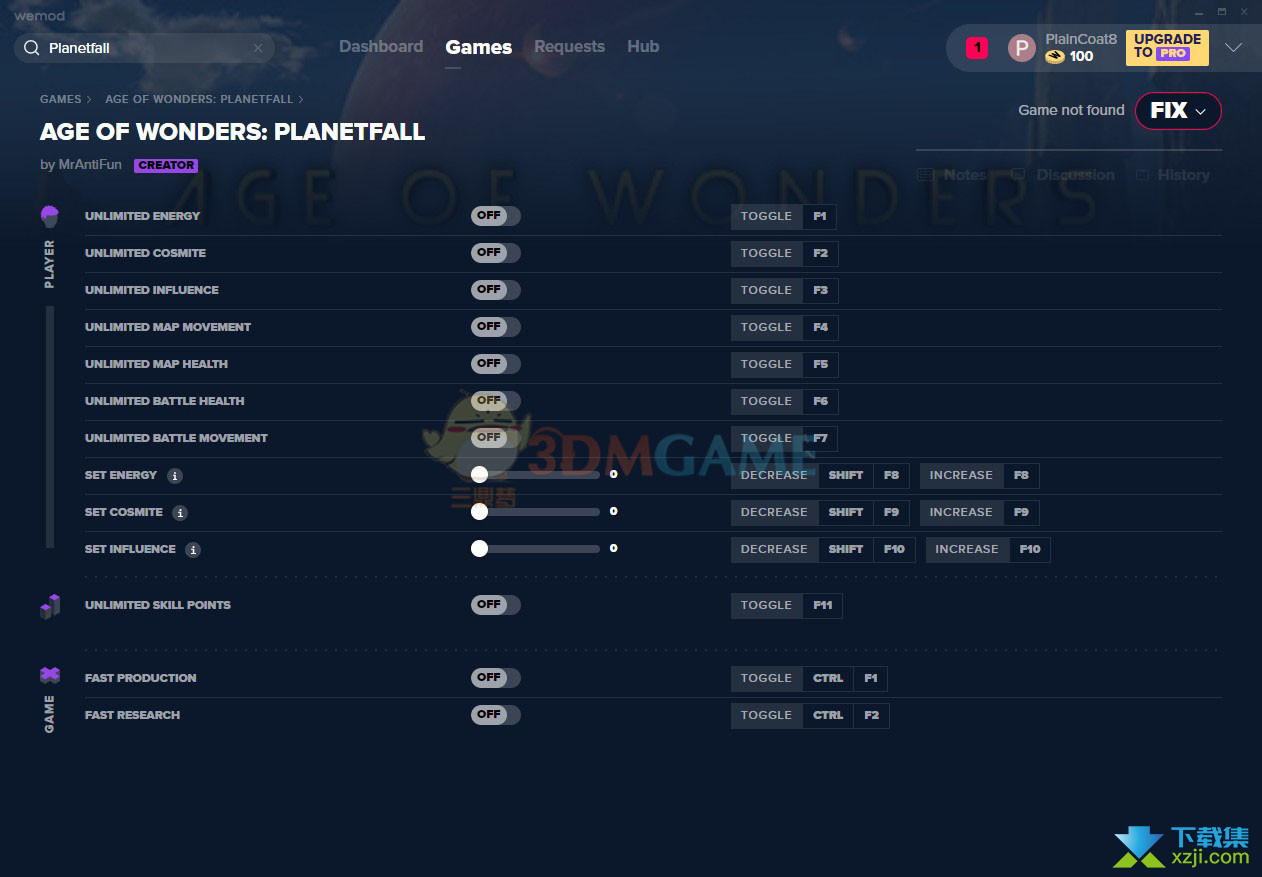Enable Unlimited Influence
Image resolution: width=1262 pixels, height=877 pixels.
[x=496, y=290]
